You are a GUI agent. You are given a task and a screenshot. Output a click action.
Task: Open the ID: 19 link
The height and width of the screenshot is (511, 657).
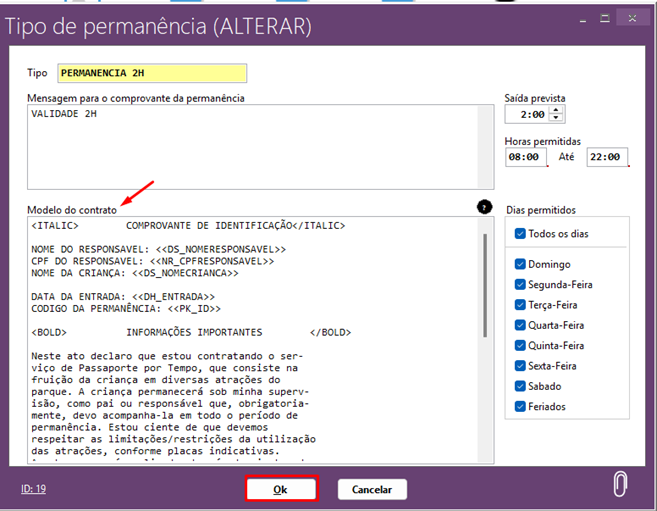[34, 489]
